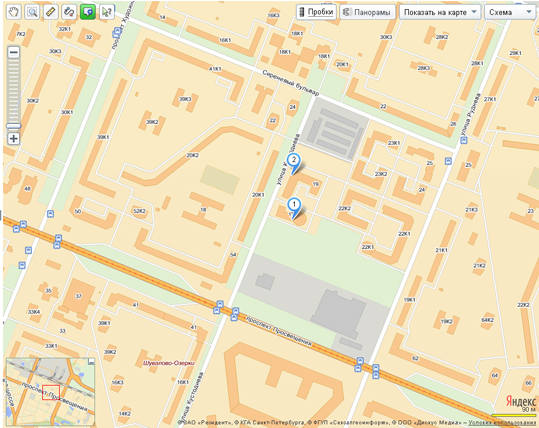Click the Сиреневый бульвар street label
This screenshot has width=539, height=428.
pos(290,83)
